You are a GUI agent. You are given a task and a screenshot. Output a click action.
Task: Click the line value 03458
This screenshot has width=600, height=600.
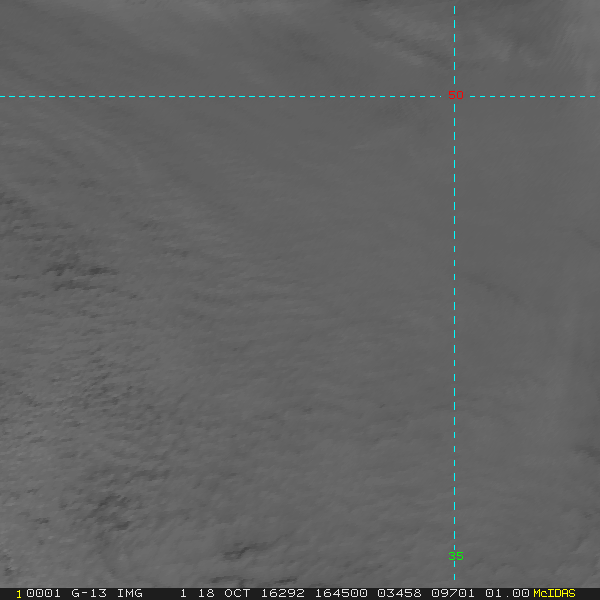pyautogui.click(x=399, y=593)
